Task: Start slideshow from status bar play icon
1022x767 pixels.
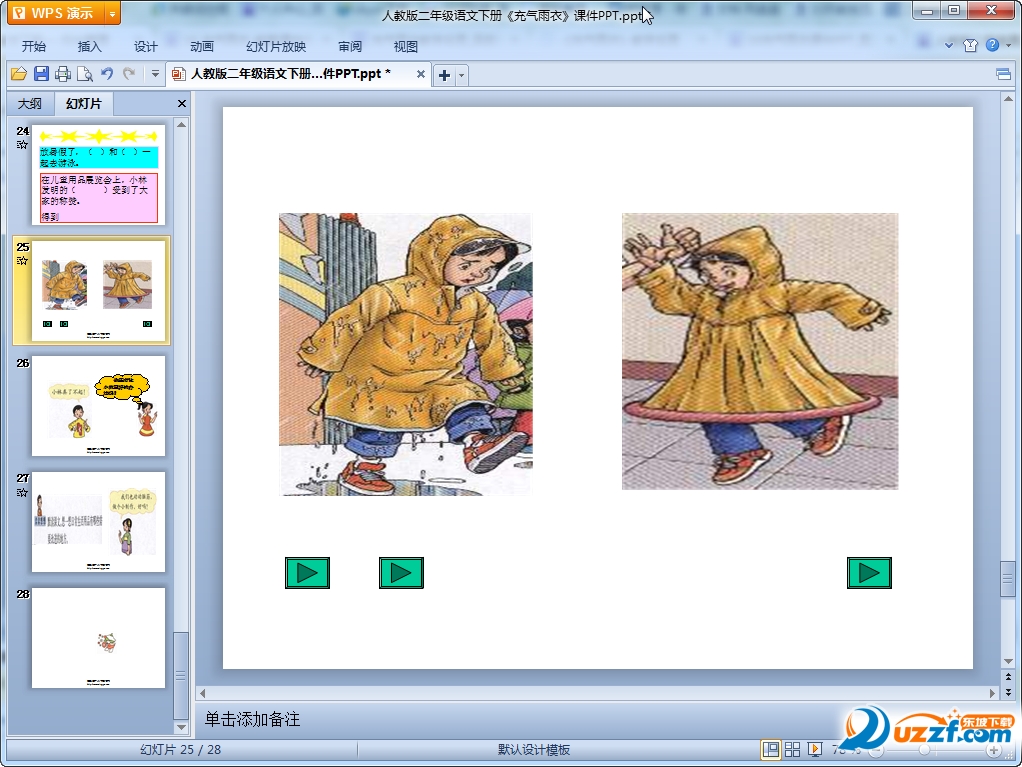Action: pos(815,750)
